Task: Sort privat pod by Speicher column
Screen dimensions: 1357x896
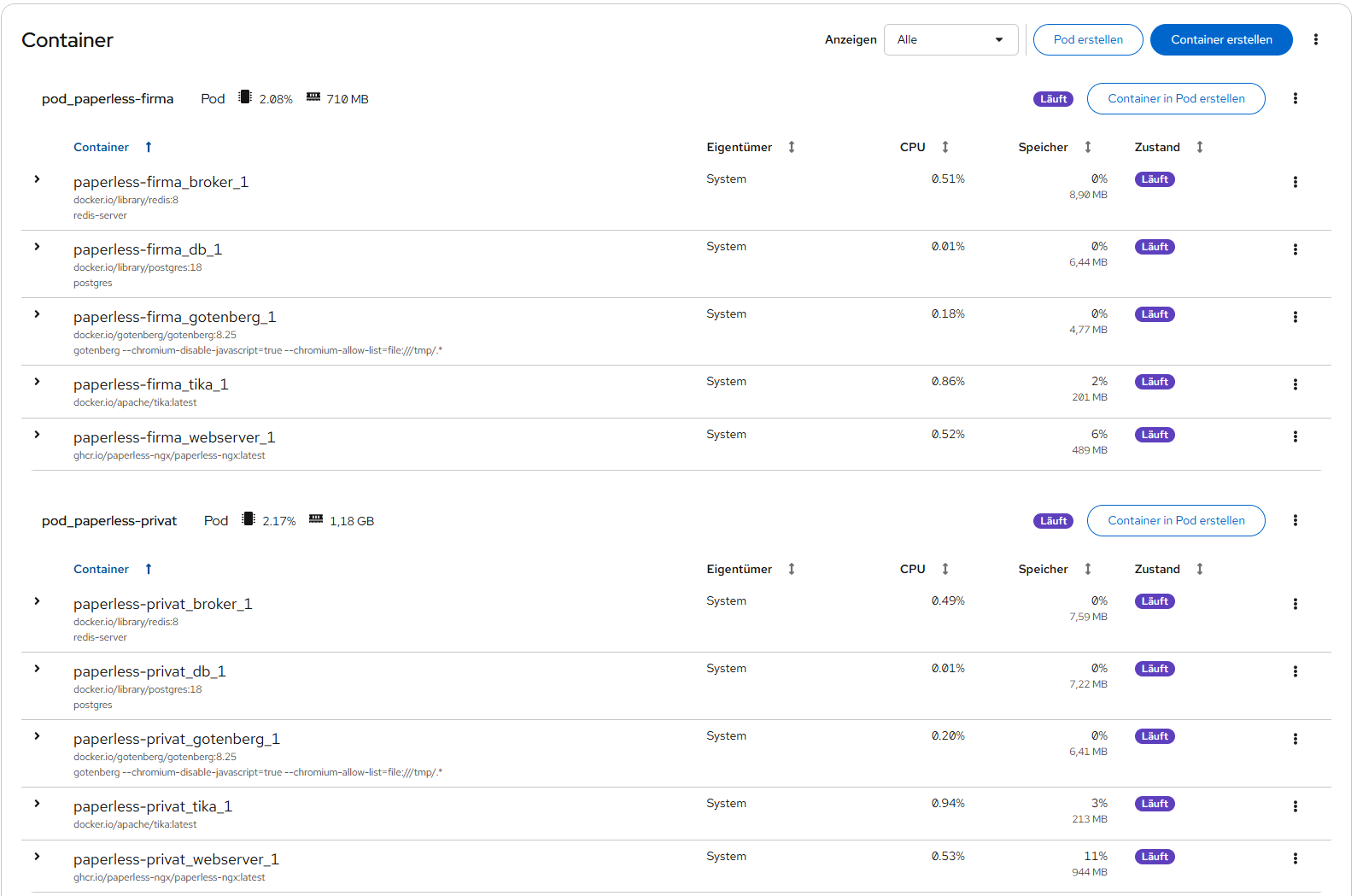Action: [x=1054, y=569]
